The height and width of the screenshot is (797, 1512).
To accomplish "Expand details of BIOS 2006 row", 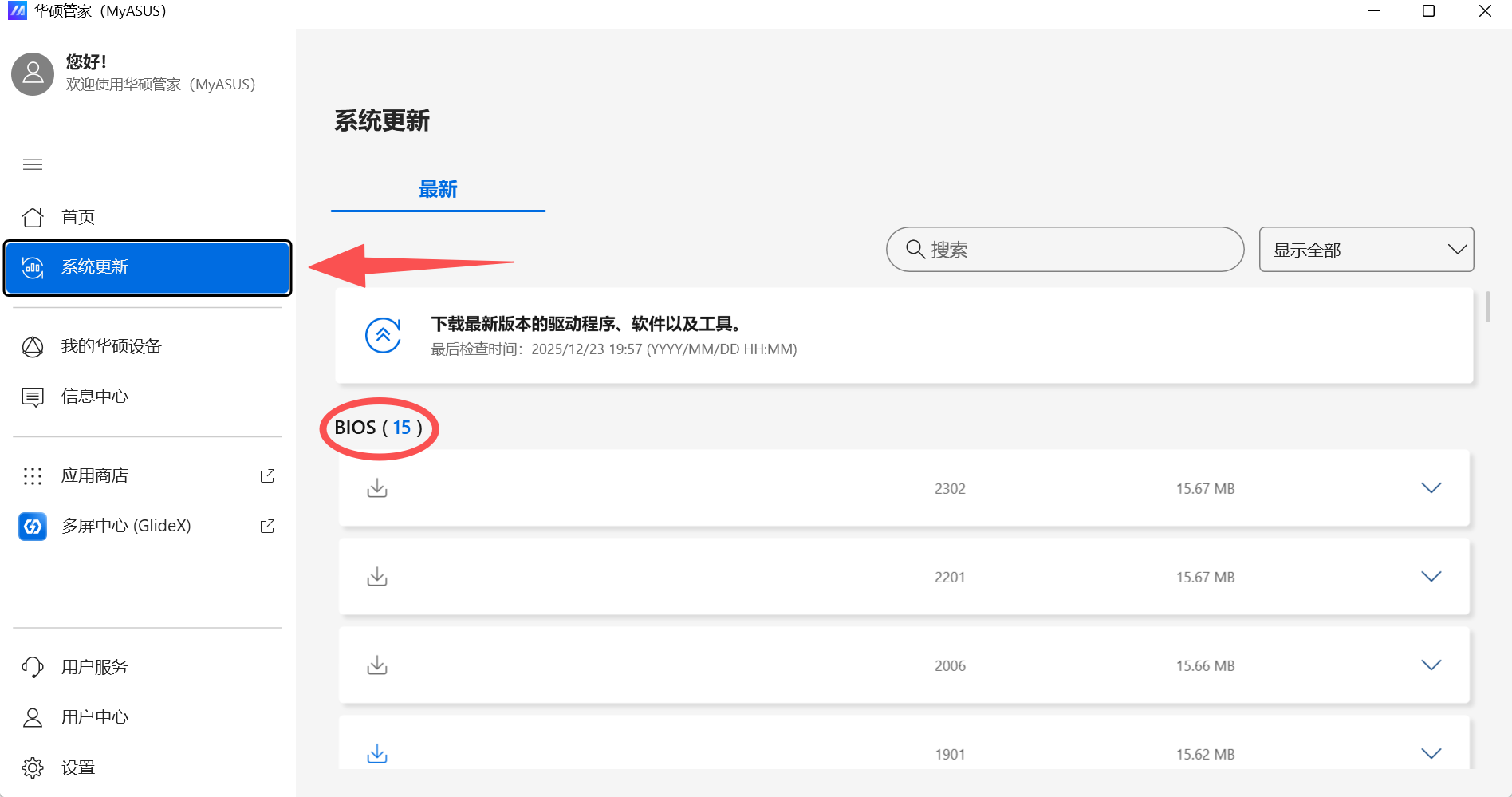I will pyautogui.click(x=1431, y=665).
